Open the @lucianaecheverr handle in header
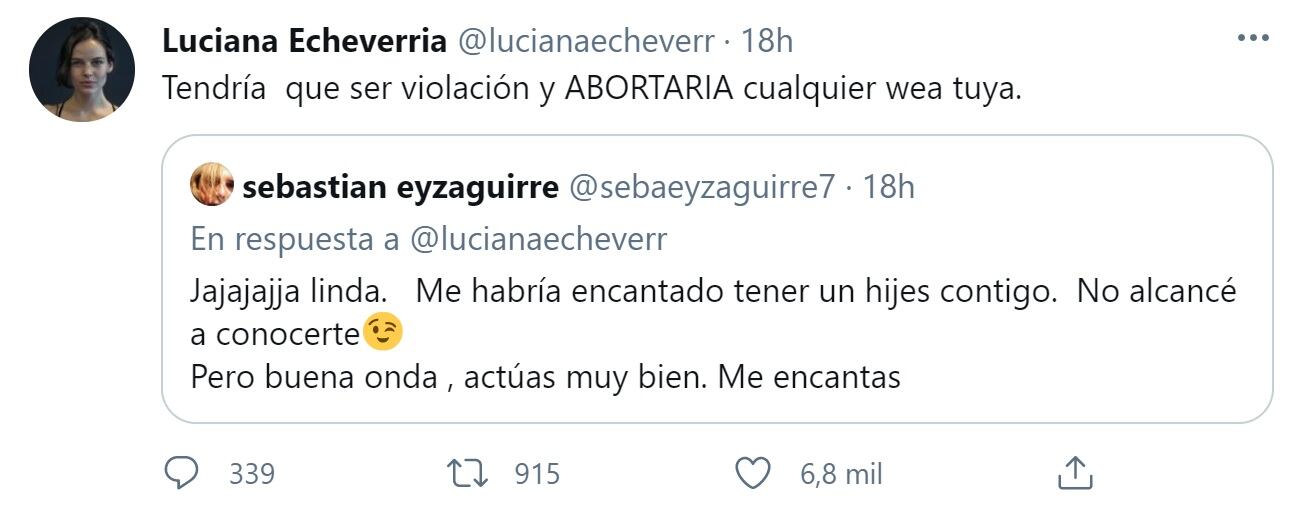1303x513 pixels. coord(585,41)
